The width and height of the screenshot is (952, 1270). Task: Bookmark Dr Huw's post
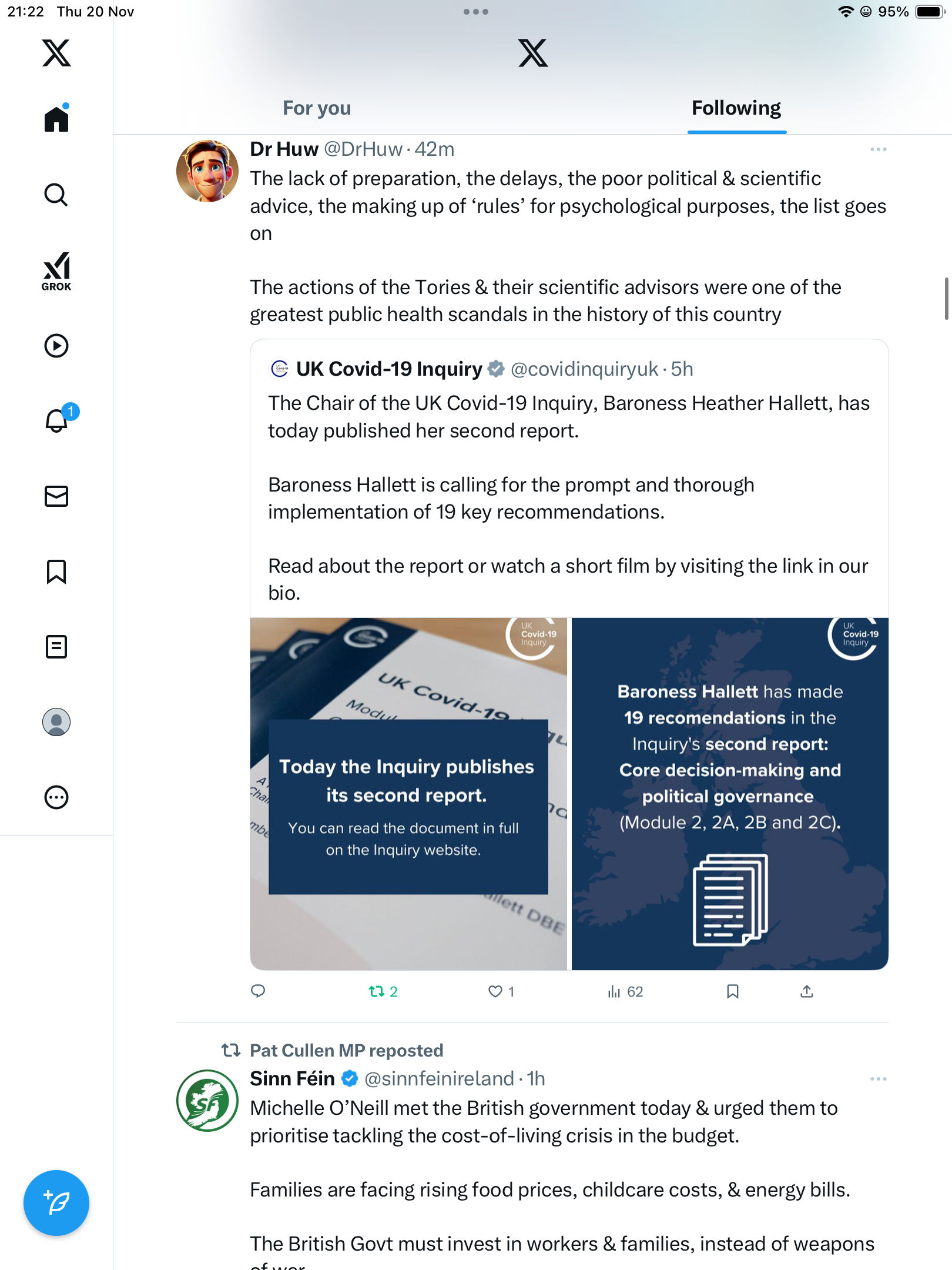(732, 992)
